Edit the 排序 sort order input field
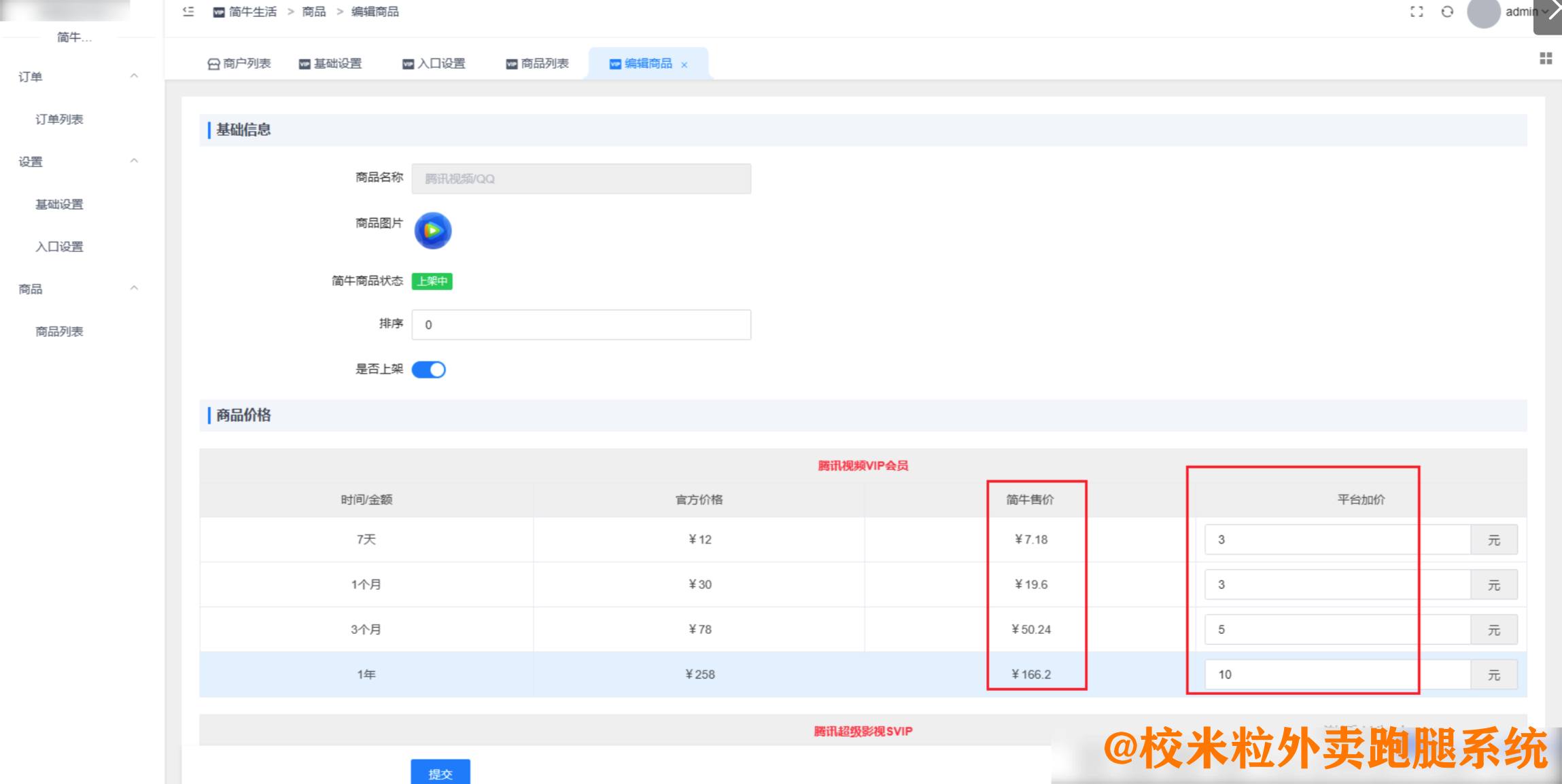The height and width of the screenshot is (784, 1562). point(581,325)
